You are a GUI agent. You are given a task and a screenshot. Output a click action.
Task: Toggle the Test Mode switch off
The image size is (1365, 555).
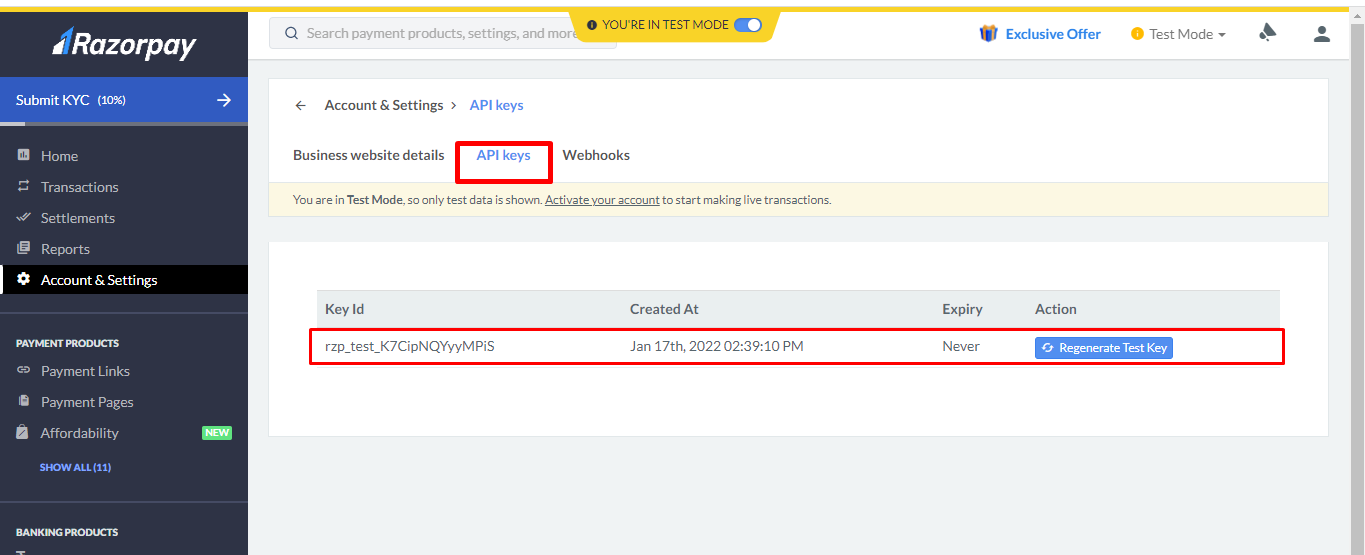pyautogui.click(x=747, y=25)
